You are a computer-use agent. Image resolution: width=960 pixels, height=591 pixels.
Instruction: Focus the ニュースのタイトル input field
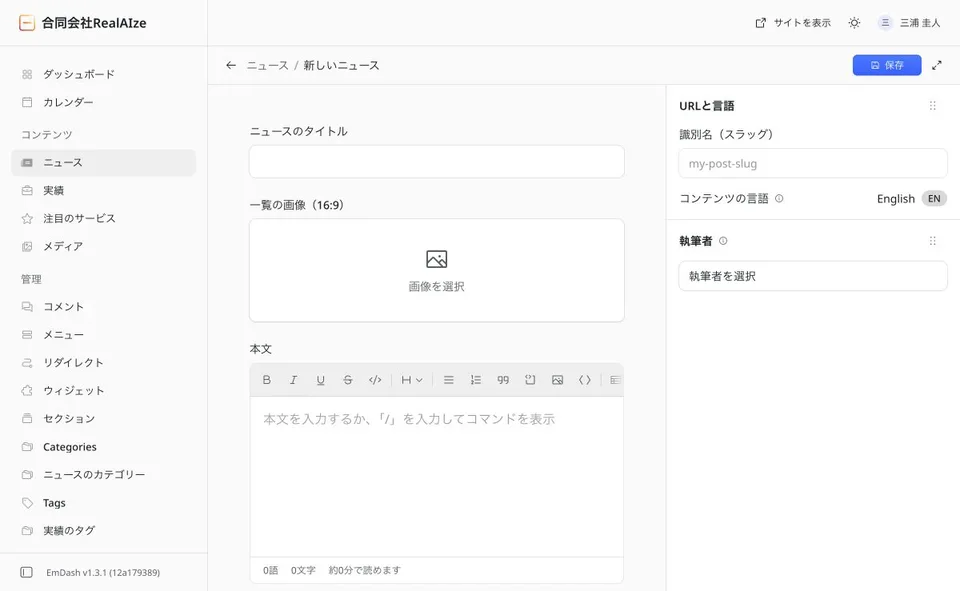[437, 162]
